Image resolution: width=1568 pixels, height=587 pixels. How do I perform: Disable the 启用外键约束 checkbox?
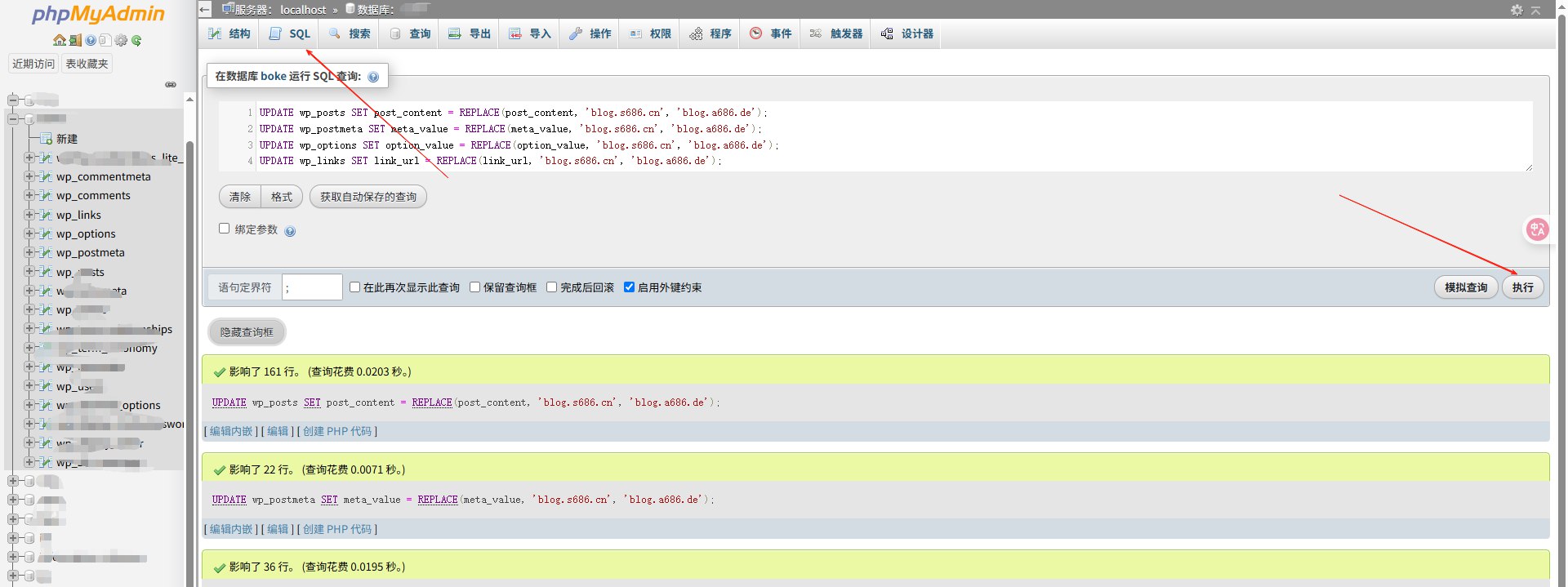[629, 287]
